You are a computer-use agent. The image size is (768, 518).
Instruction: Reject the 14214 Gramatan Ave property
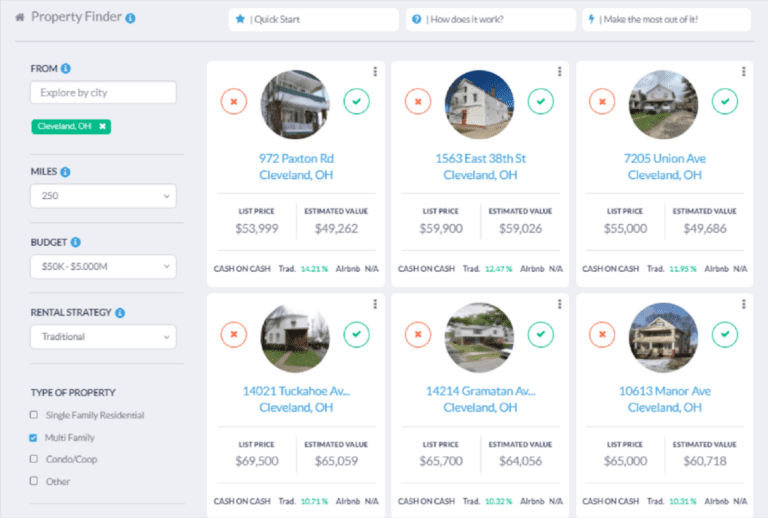point(417,333)
